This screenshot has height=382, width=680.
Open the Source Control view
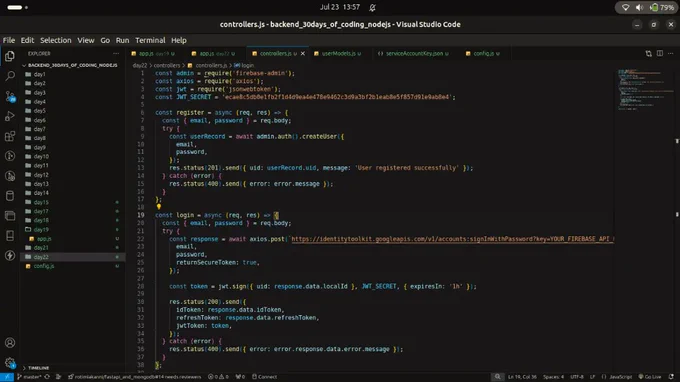pyautogui.click(x=10, y=96)
